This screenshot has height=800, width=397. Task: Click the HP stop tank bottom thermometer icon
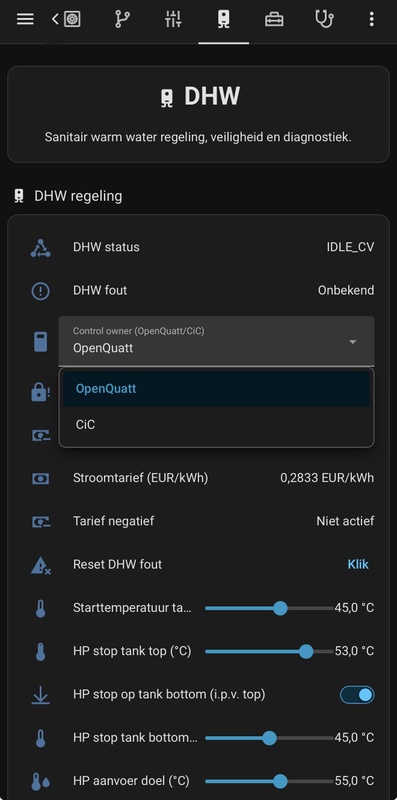pyautogui.click(x=40, y=738)
